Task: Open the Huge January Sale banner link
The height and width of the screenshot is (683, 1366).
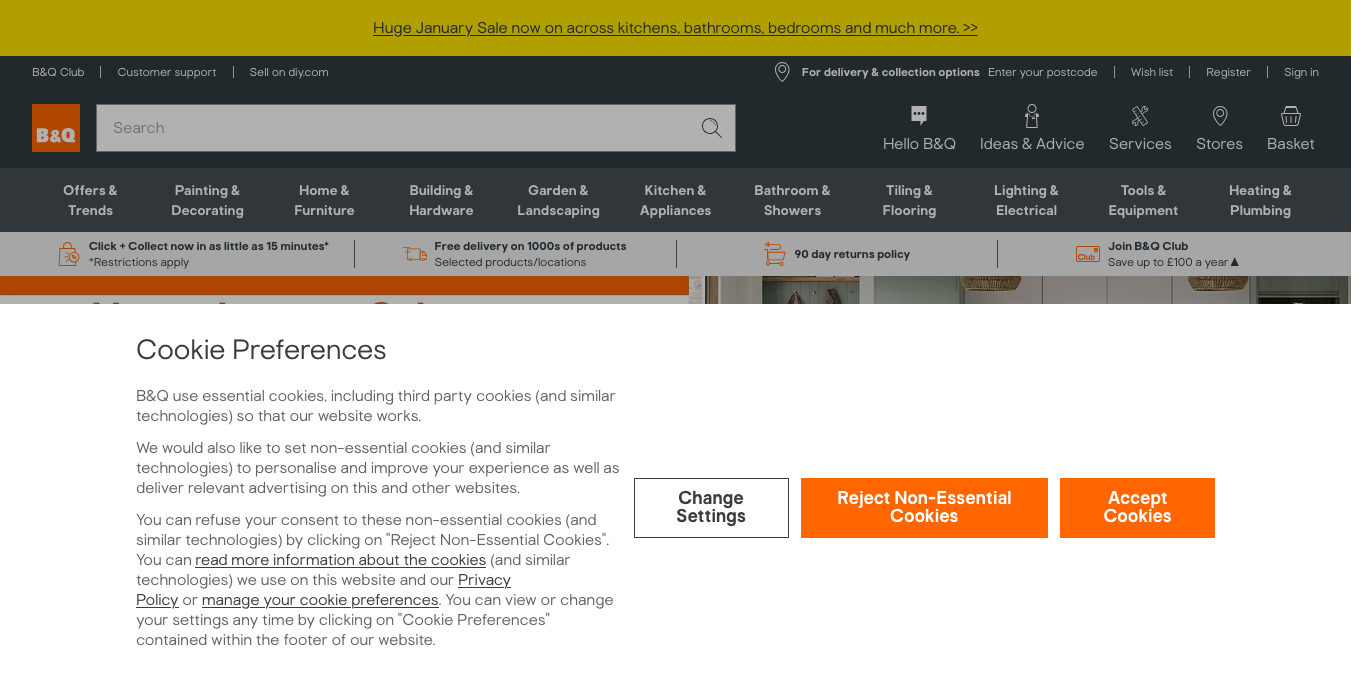Action: click(x=675, y=28)
